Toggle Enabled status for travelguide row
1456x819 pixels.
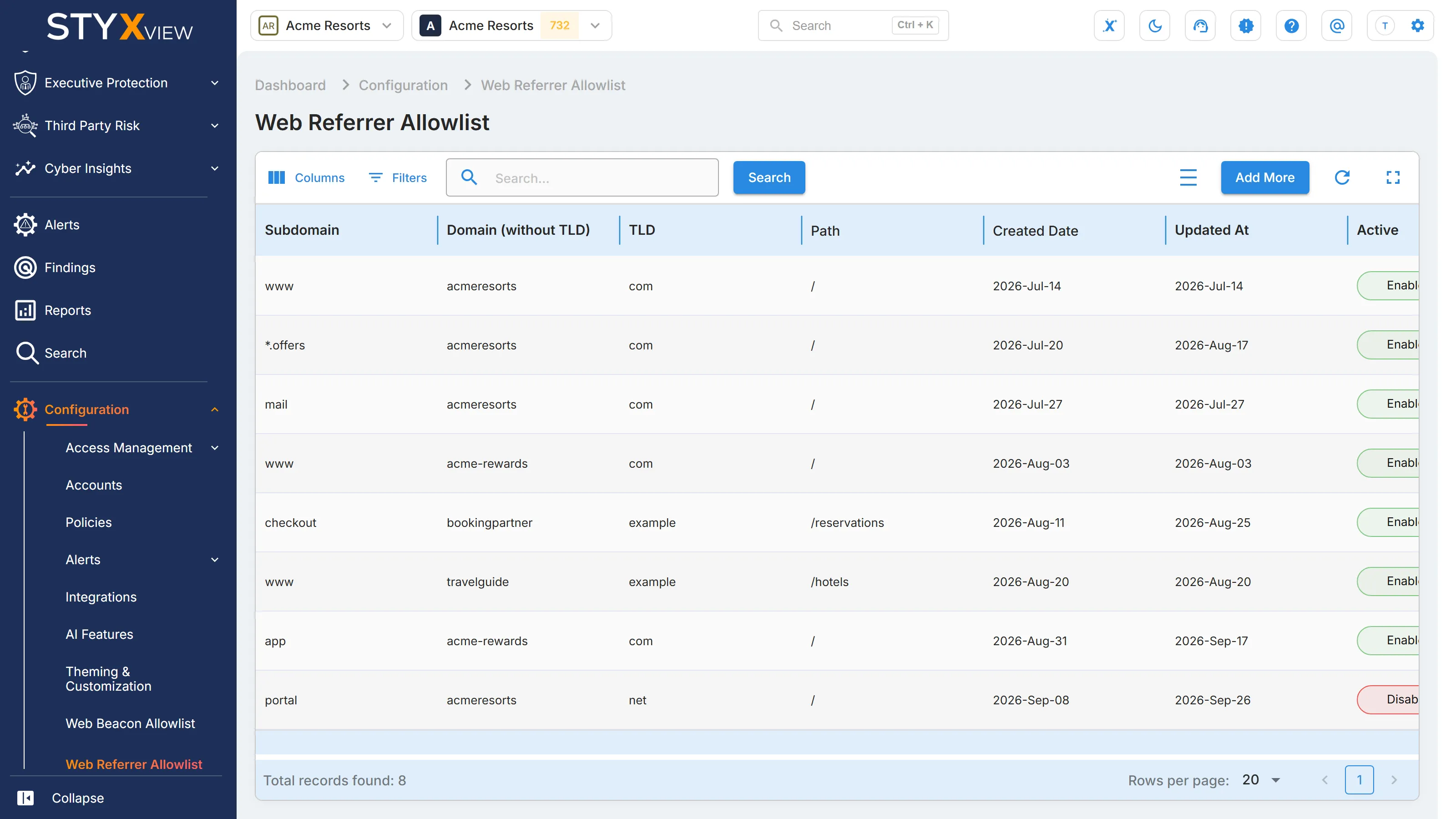[1388, 581]
